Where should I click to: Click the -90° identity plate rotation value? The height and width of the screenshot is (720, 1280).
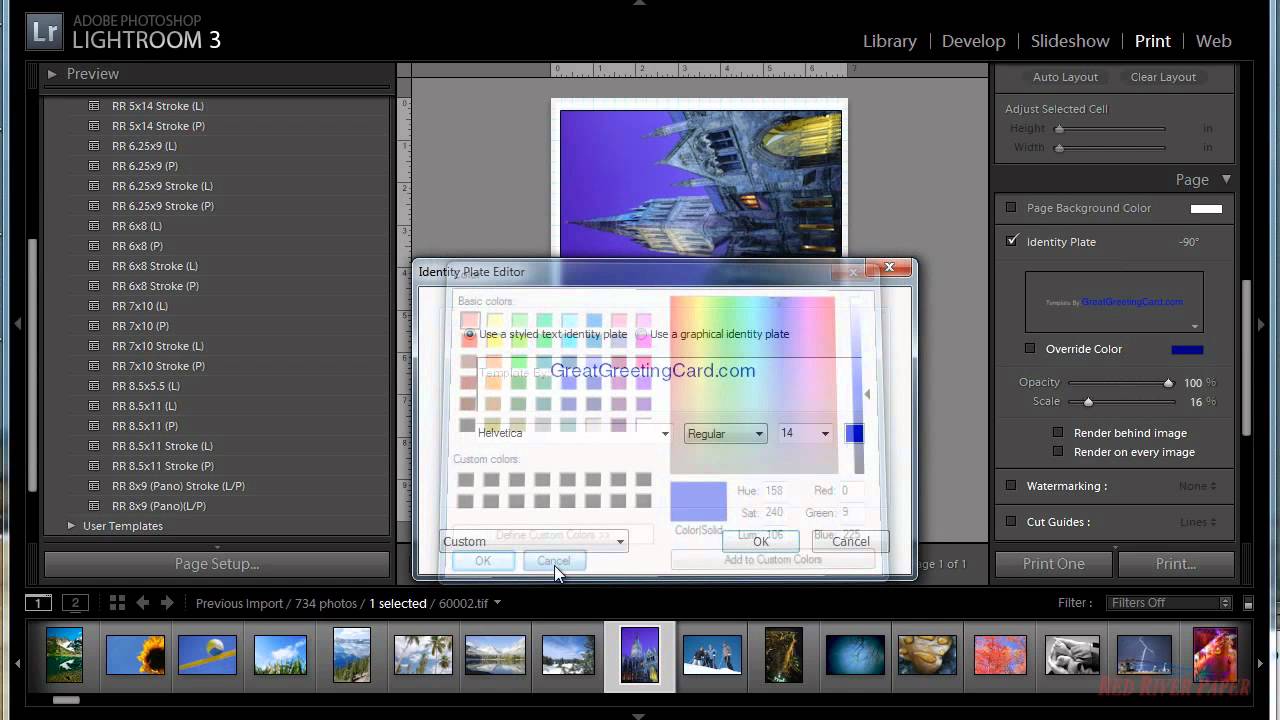(x=1188, y=242)
